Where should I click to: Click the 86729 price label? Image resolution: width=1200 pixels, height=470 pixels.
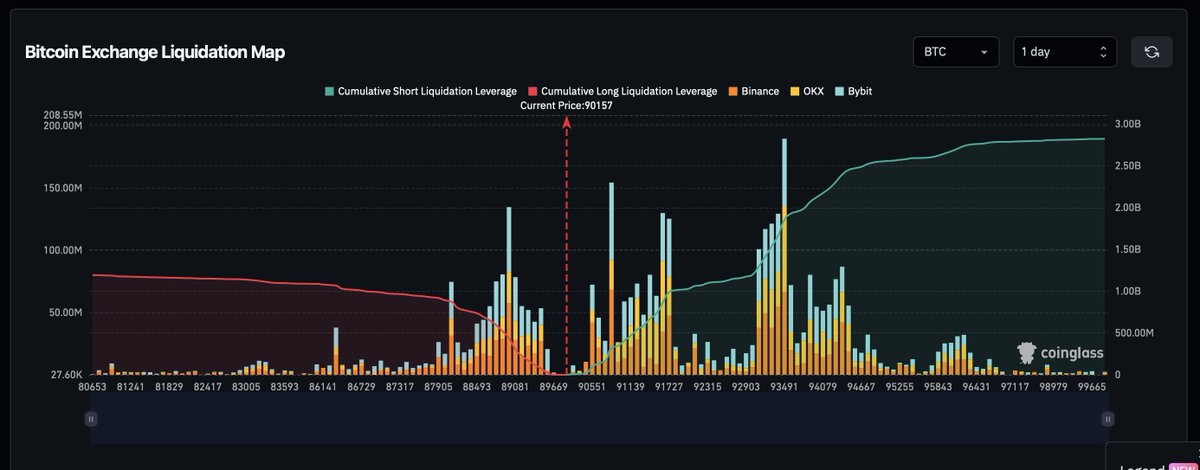coord(361,386)
